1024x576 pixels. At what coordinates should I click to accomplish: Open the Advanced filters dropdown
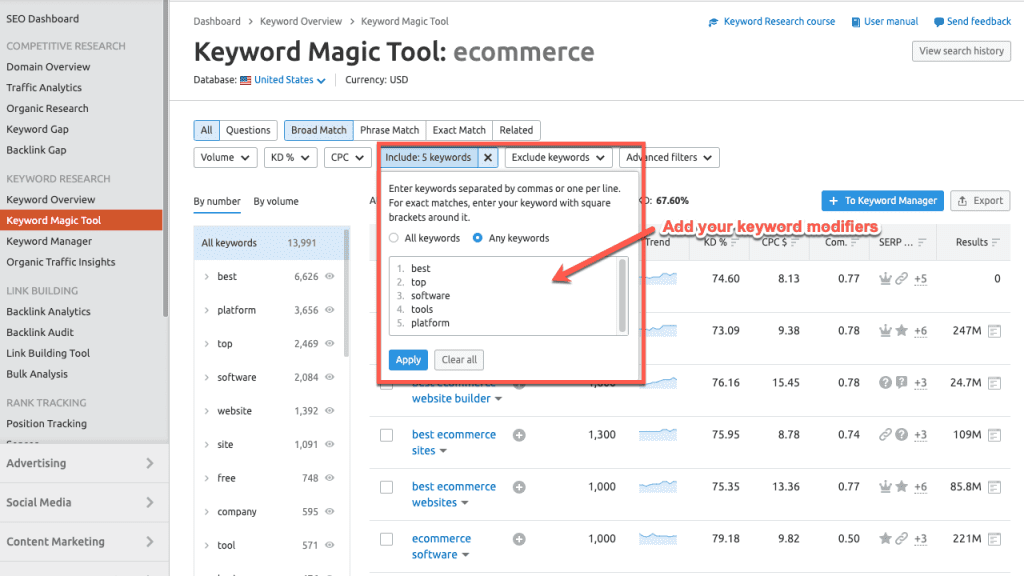pos(668,158)
